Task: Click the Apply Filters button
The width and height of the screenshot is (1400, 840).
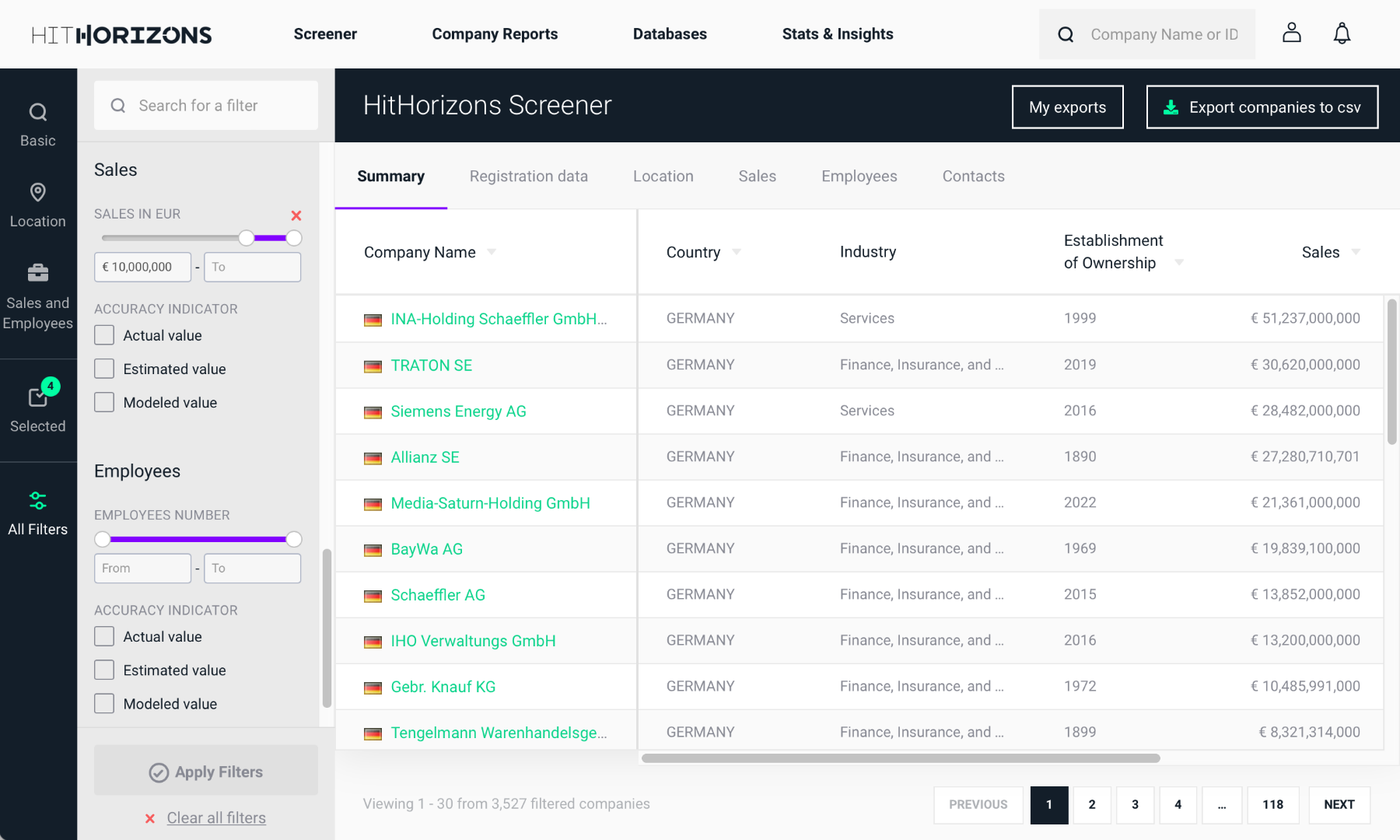Action: tap(206, 771)
